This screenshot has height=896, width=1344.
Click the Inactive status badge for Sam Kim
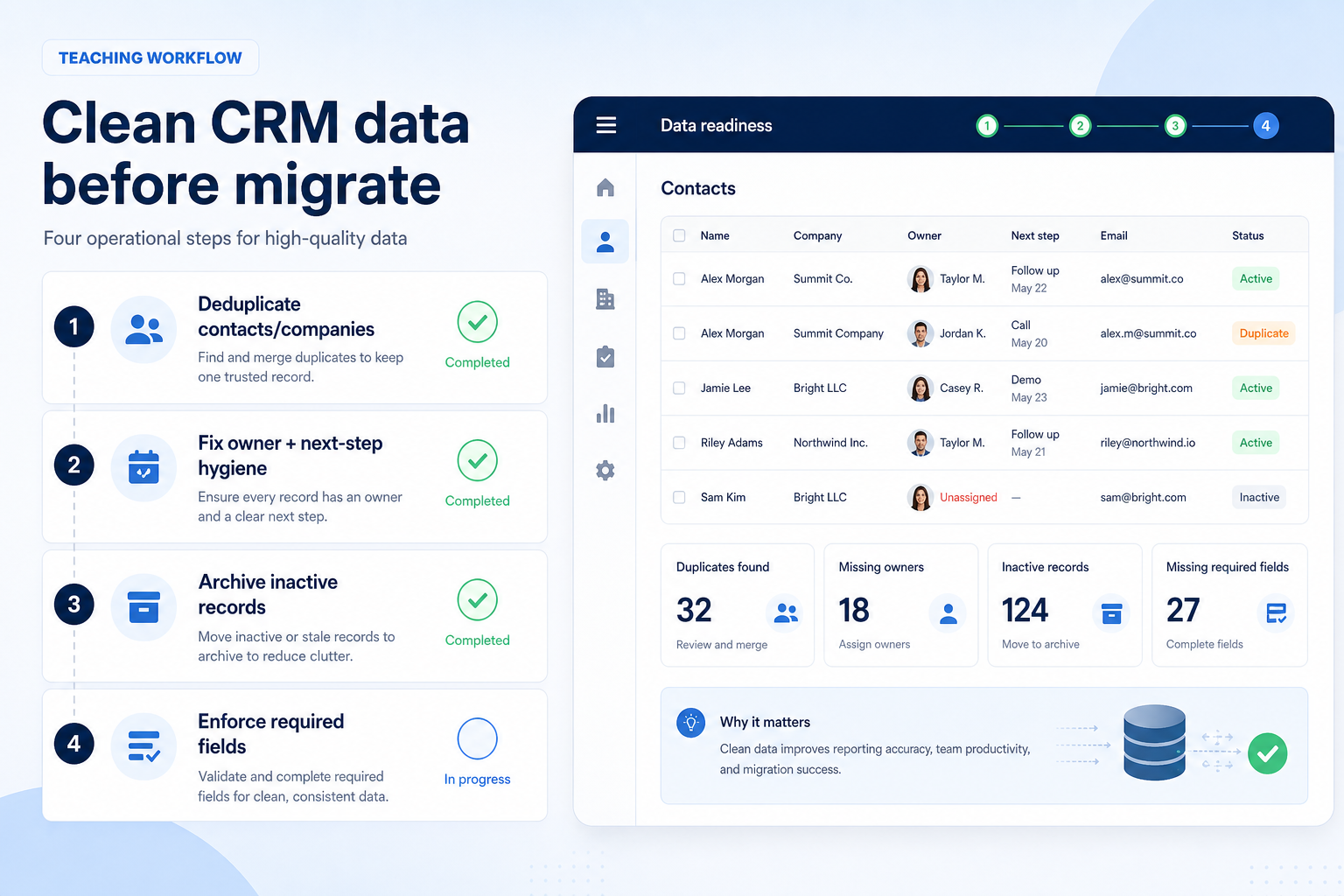point(1259,497)
